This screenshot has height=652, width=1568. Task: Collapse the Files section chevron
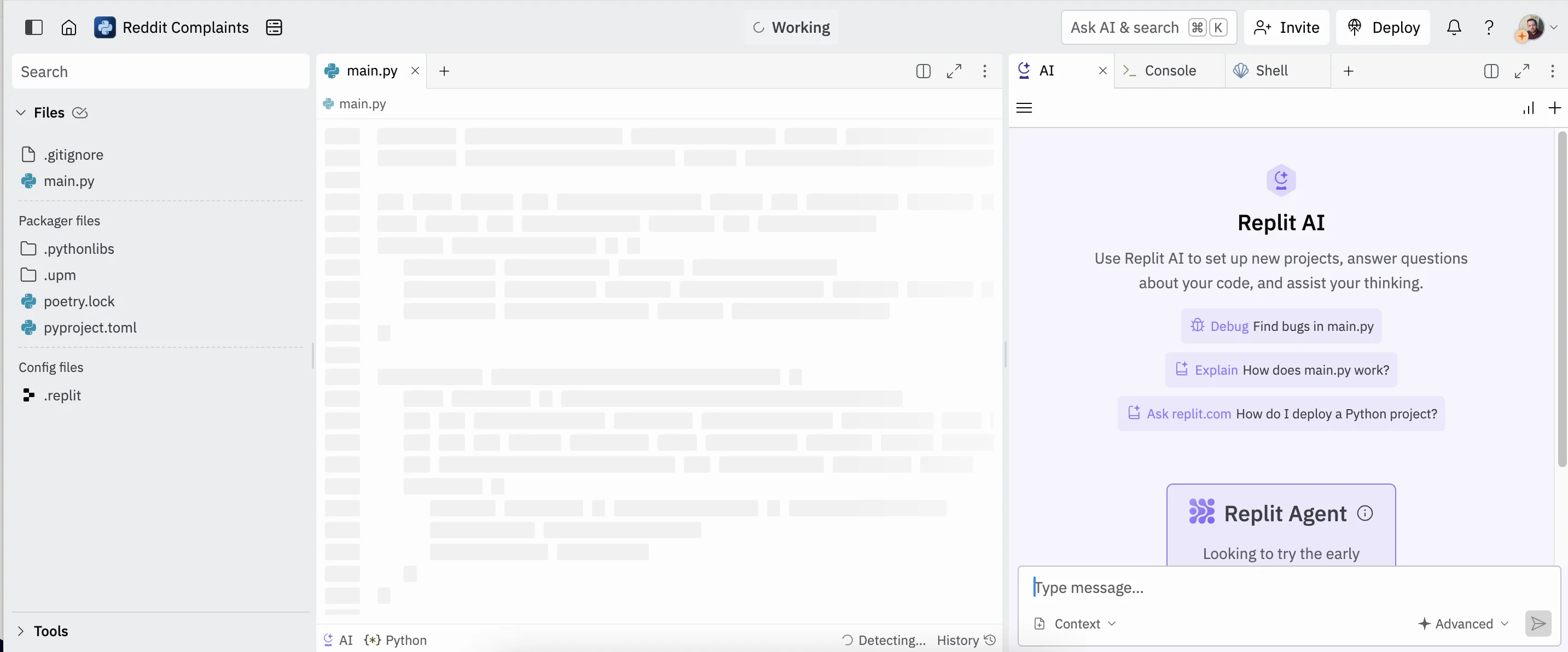(21, 113)
